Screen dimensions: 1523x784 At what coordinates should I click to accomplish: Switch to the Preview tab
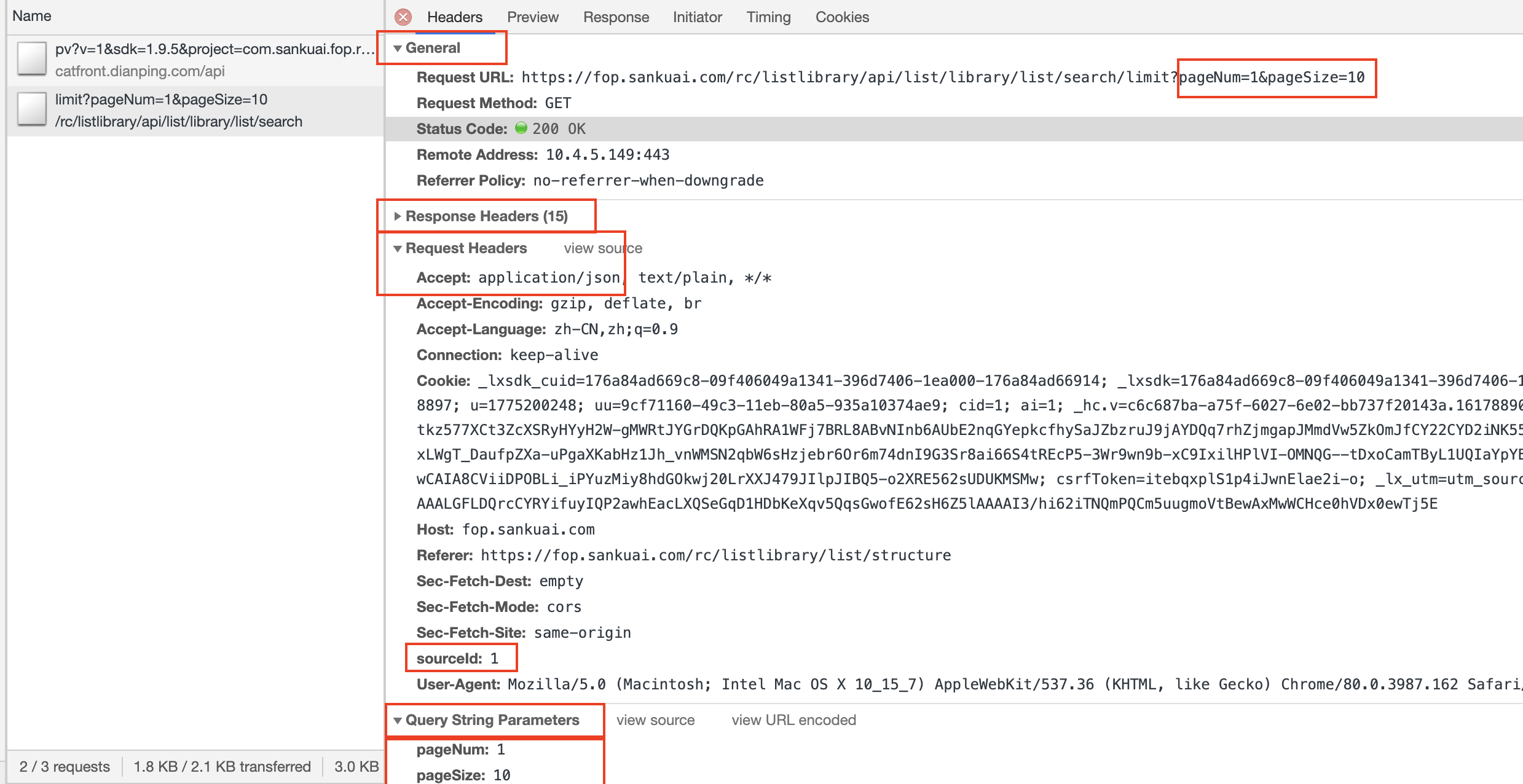pyautogui.click(x=532, y=17)
